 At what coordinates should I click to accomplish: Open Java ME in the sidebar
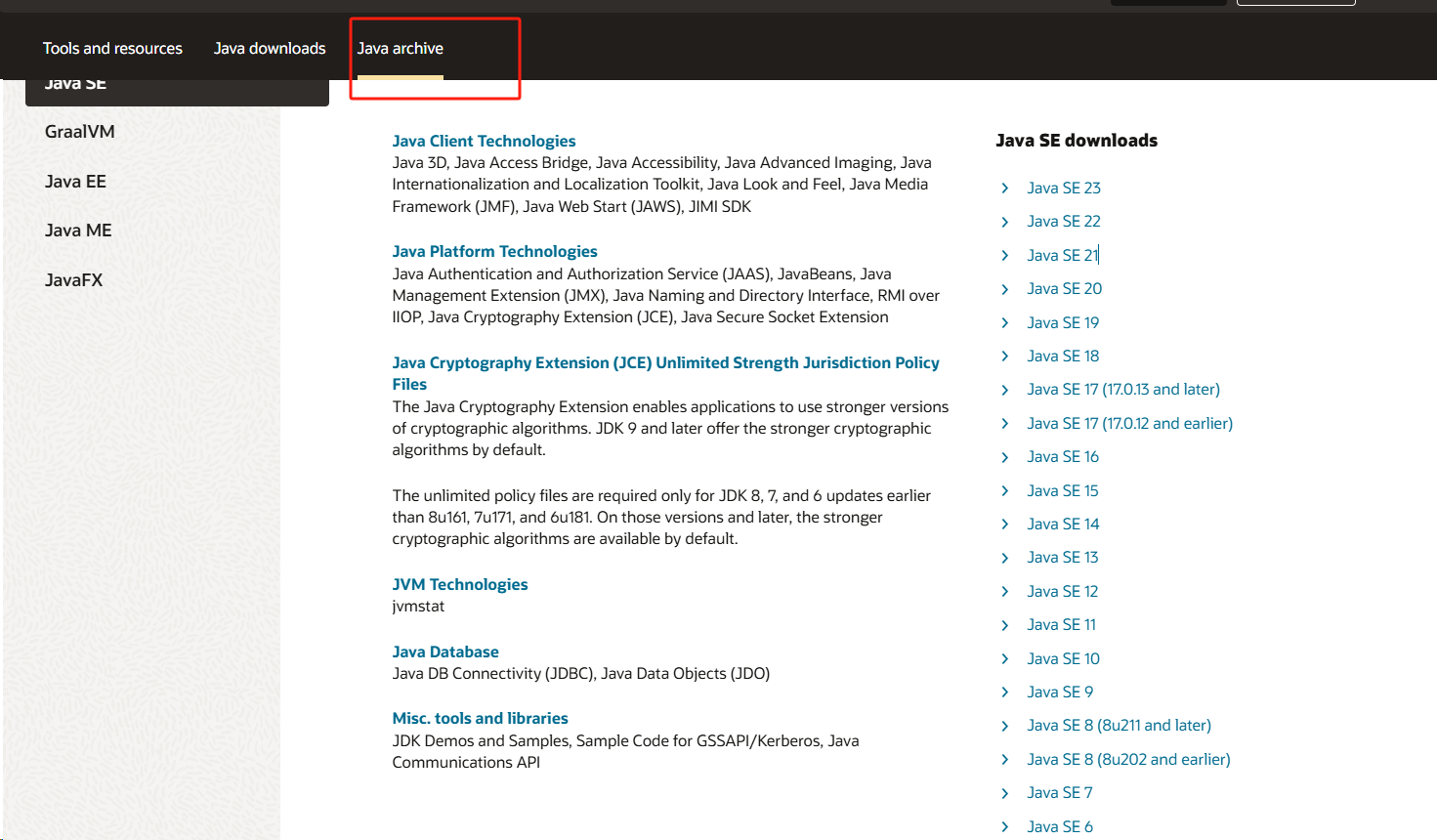(x=78, y=231)
